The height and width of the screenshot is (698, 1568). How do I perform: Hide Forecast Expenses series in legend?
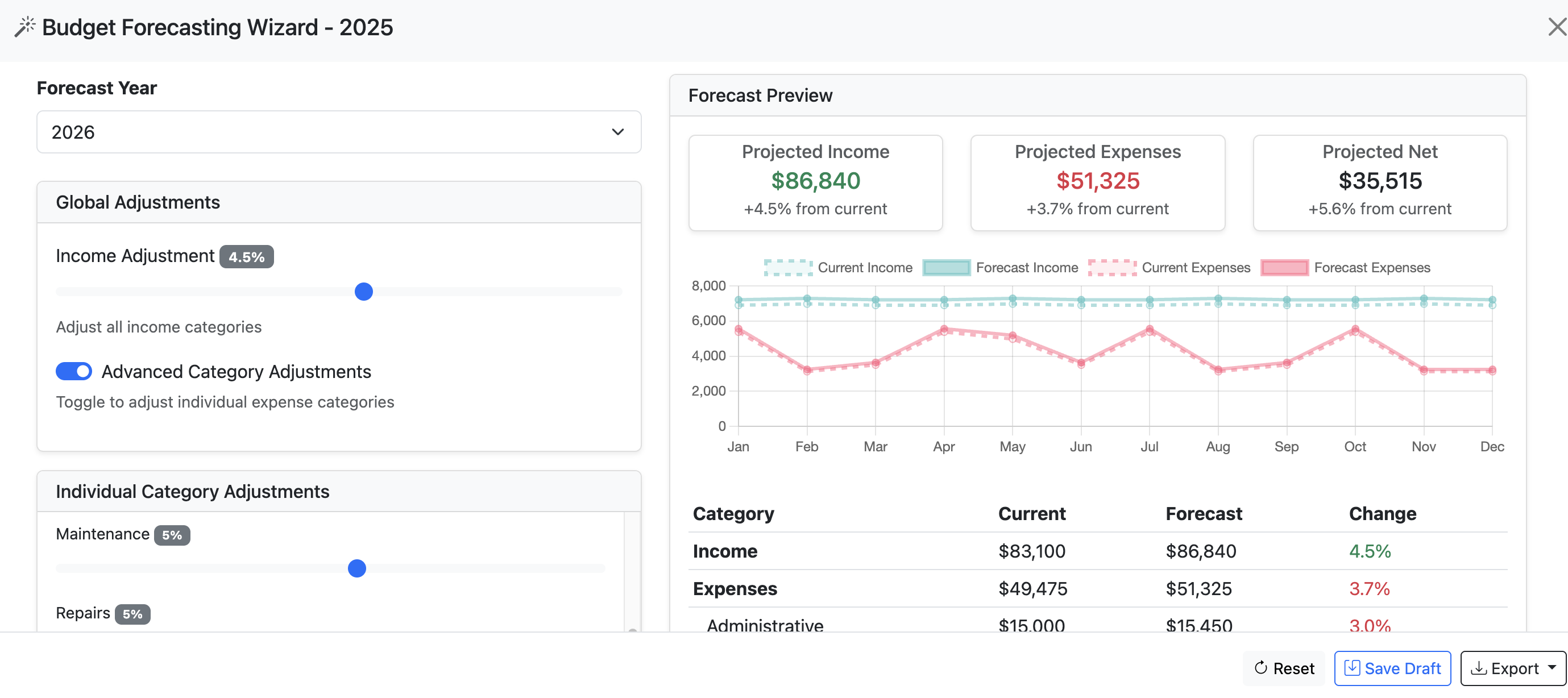coord(1284,268)
